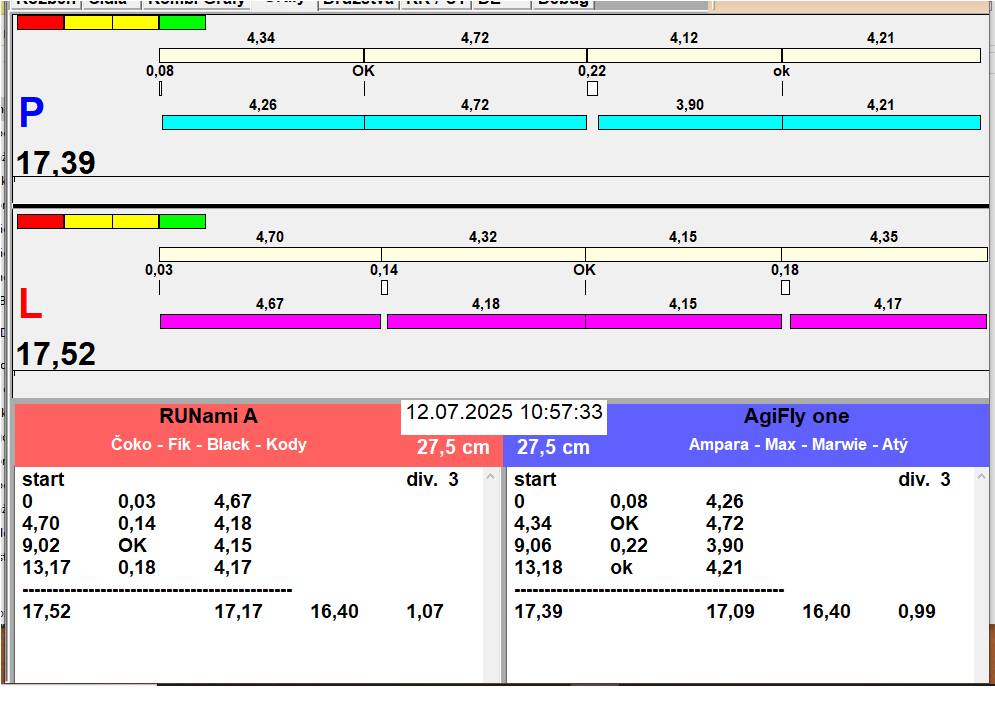Click the cyan 4,26 run bar

263,122
